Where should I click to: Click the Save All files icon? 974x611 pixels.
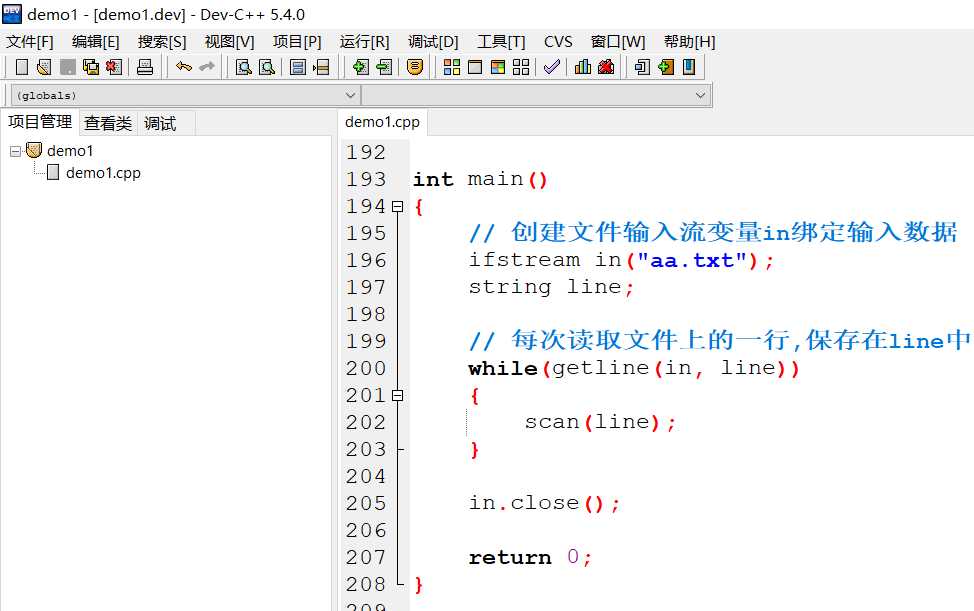click(91, 67)
